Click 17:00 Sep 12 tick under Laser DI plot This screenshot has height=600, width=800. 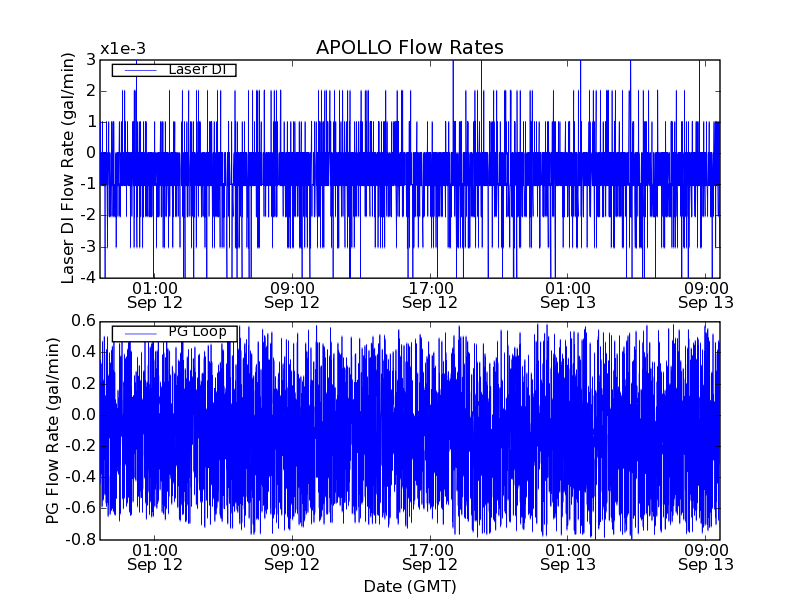coord(430,295)
